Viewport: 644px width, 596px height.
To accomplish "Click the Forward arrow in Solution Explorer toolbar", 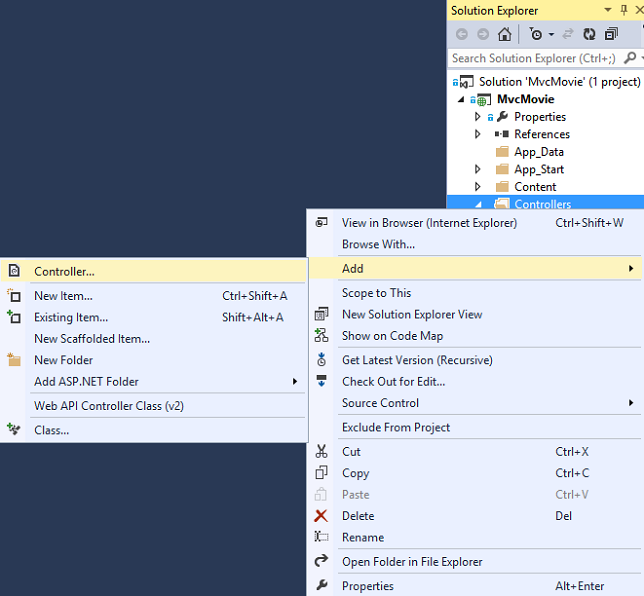I will click(x=483, y=34).
